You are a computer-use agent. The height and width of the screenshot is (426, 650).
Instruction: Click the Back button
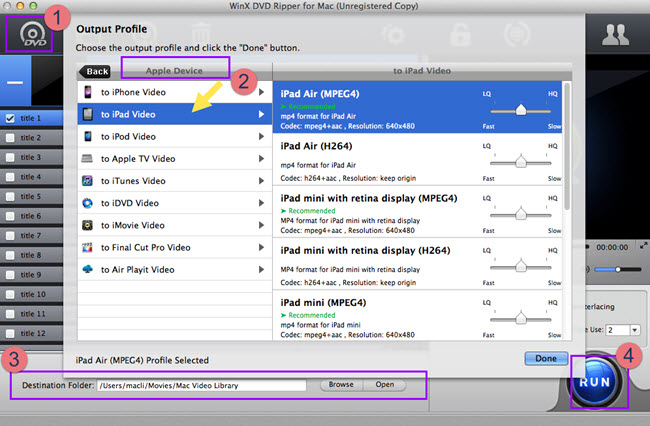[x=95, y=71]
